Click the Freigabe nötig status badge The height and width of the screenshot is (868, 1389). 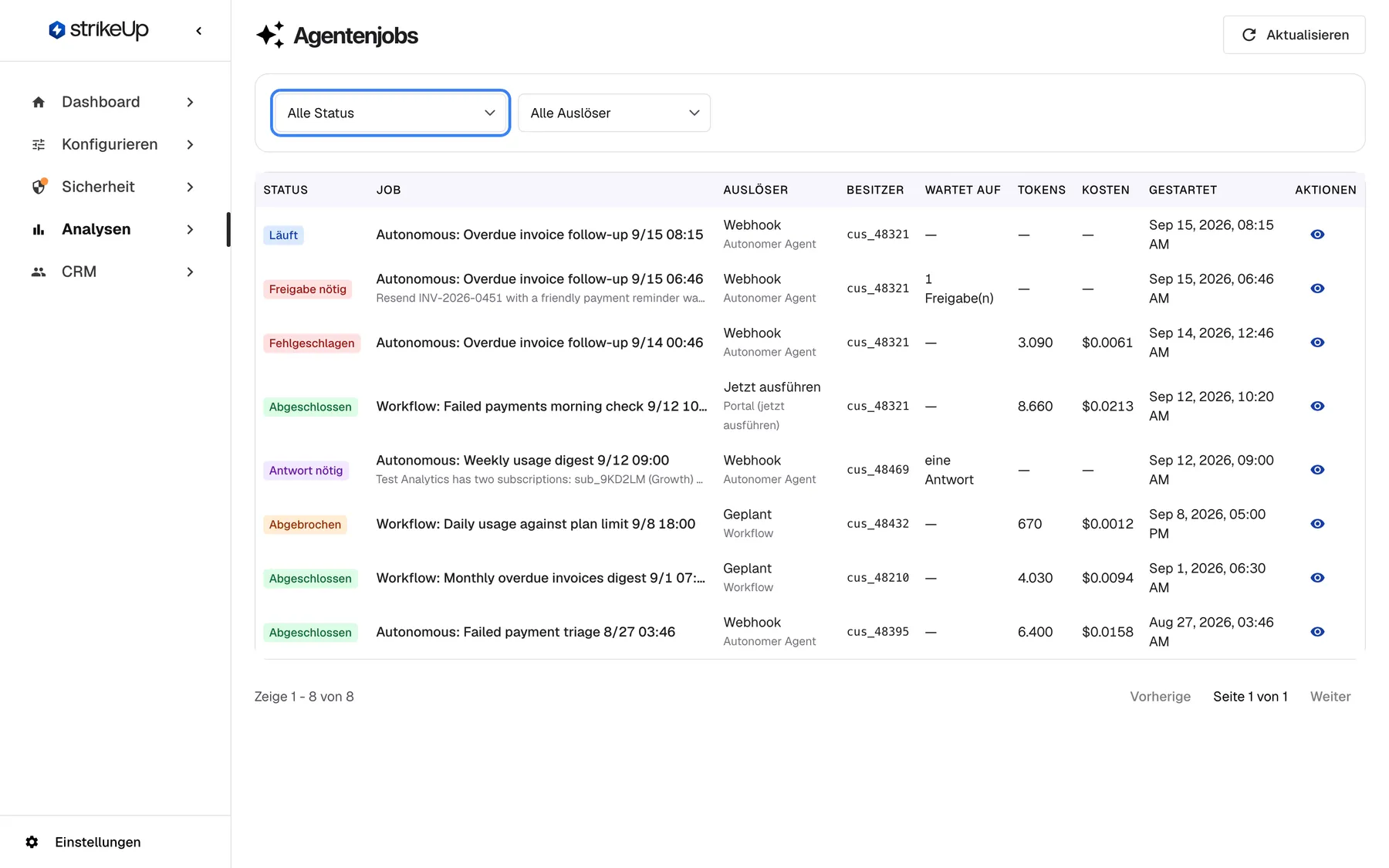[x=307, y=289]
